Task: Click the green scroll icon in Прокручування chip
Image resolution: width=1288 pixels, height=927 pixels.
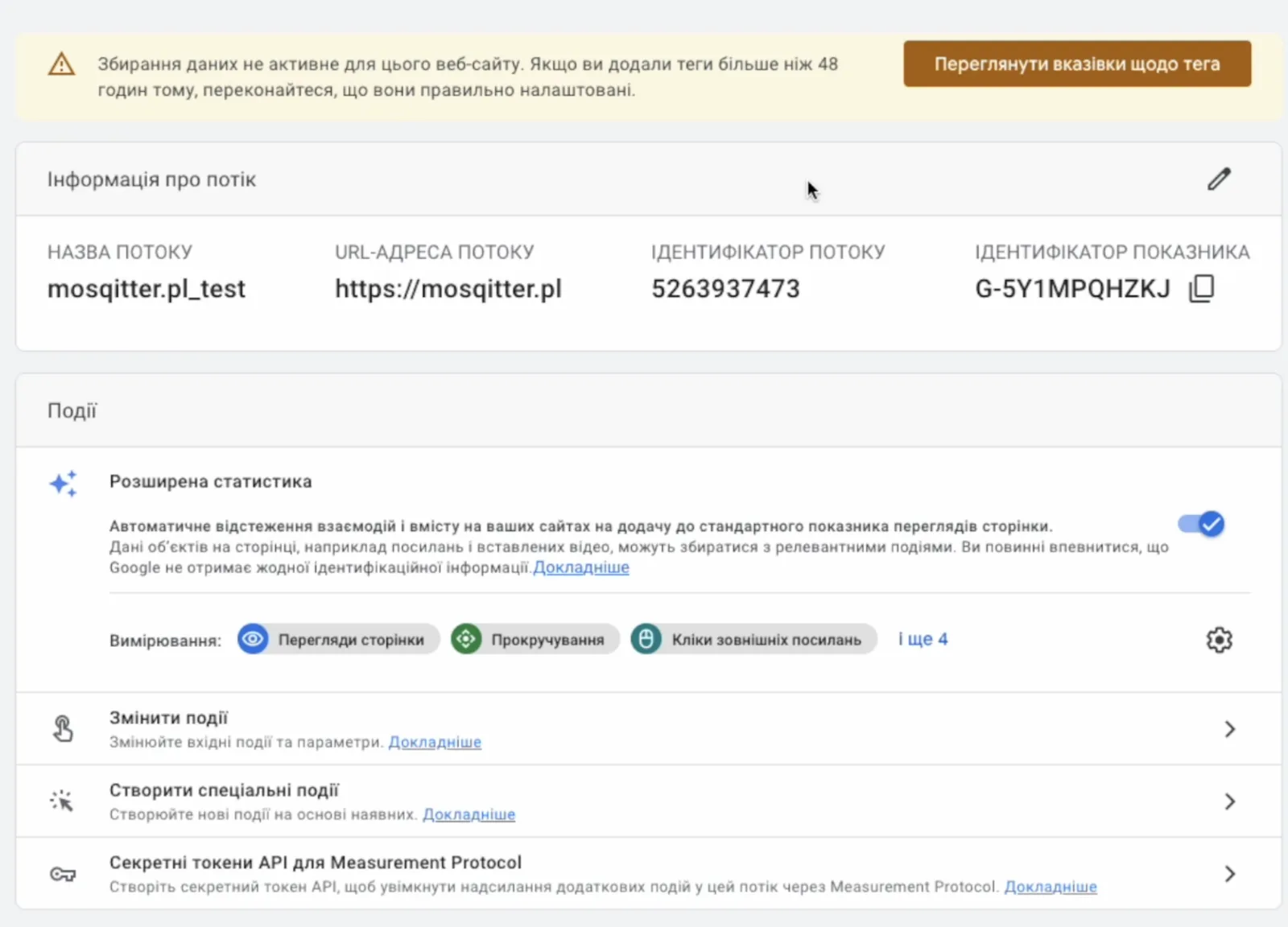Action: [x=466, y=640]
